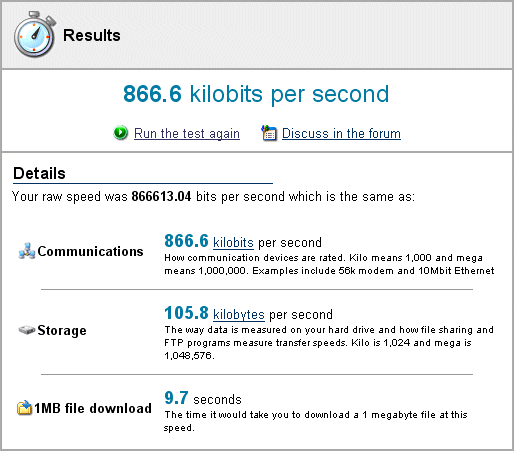Follow the 'kilobits' definition link
The image size is (514, 451).
233,242
